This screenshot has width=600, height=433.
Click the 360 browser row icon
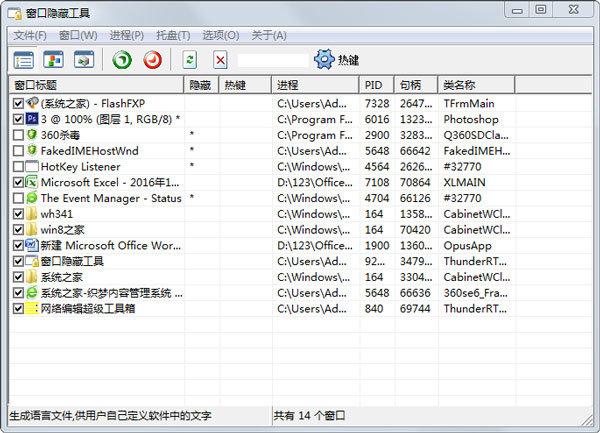pyautogui.click(x=32, y=293)
